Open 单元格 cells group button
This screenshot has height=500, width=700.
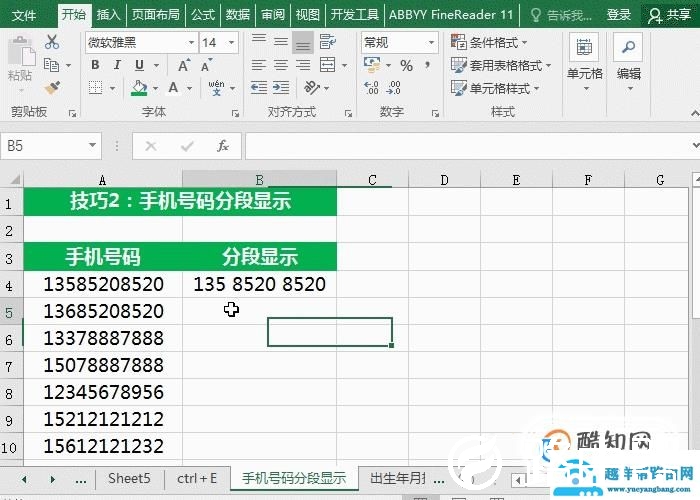pyautogui.click(x=584, y=62)
